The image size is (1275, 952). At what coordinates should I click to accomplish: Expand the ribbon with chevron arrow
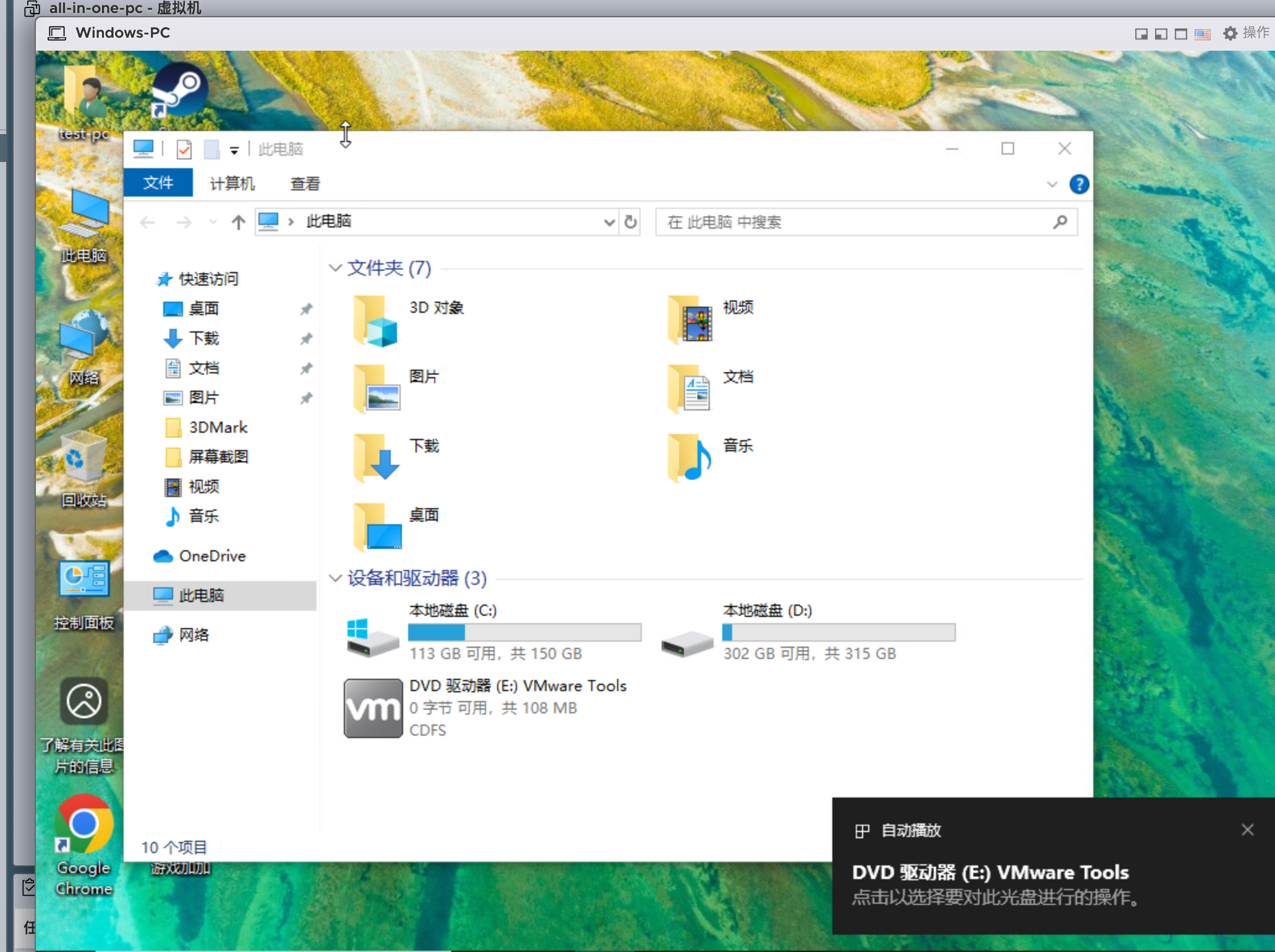click(1052, 184)
